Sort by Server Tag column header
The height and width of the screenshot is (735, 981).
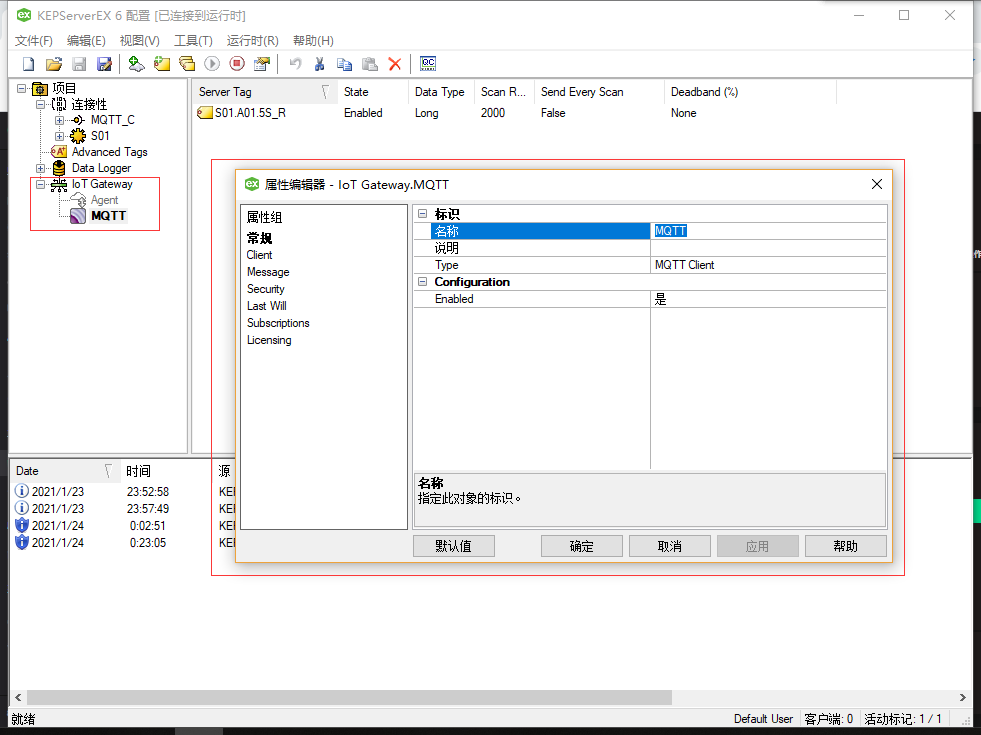(x=263, y=92)
